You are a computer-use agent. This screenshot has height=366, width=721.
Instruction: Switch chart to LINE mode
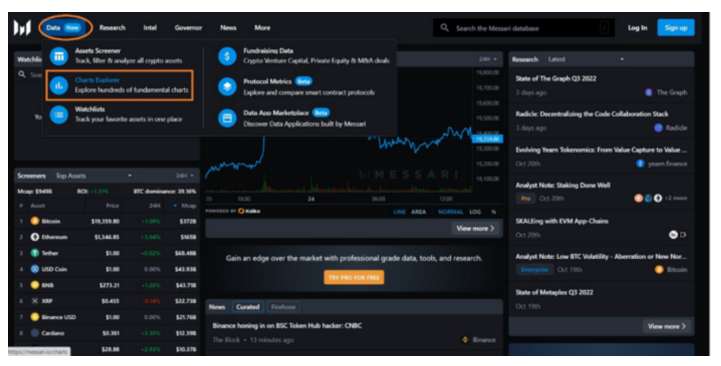click(x=400, y=212)
